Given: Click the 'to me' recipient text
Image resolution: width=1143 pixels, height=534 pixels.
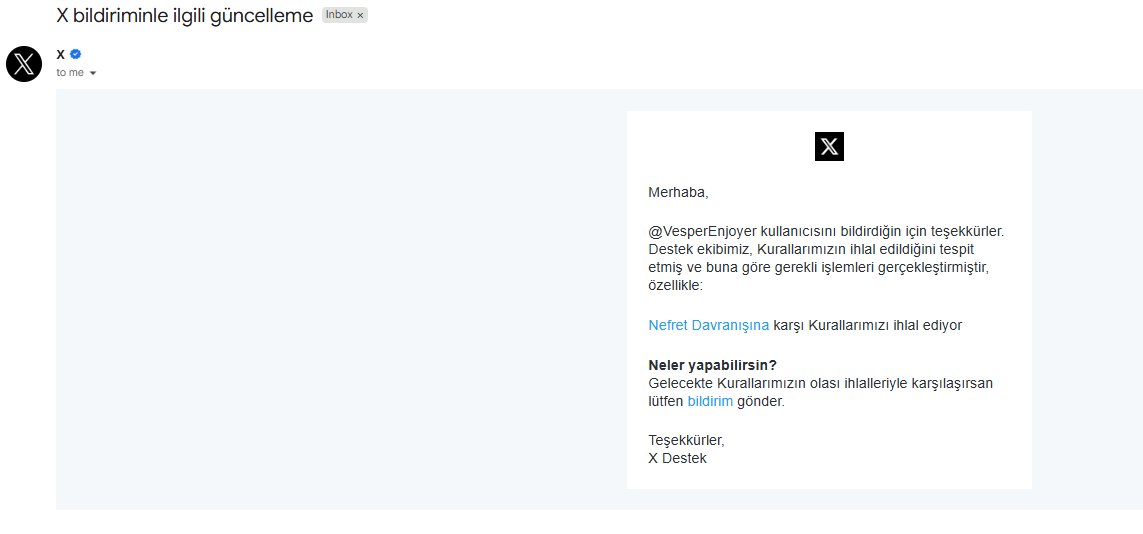Looking at the screenshot, I should tap(70, 73).
